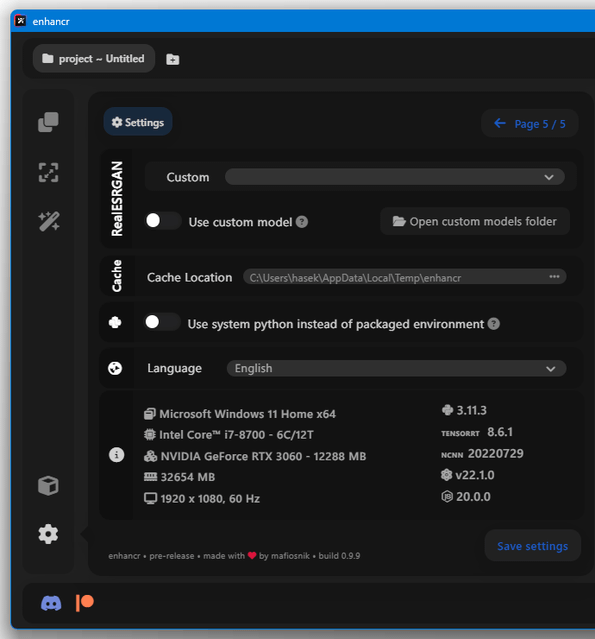The height and width of the screenshot is (639, 595).
Task: Expand the Custom RealESRGAN model dropdown
Action: pos(395,177)
